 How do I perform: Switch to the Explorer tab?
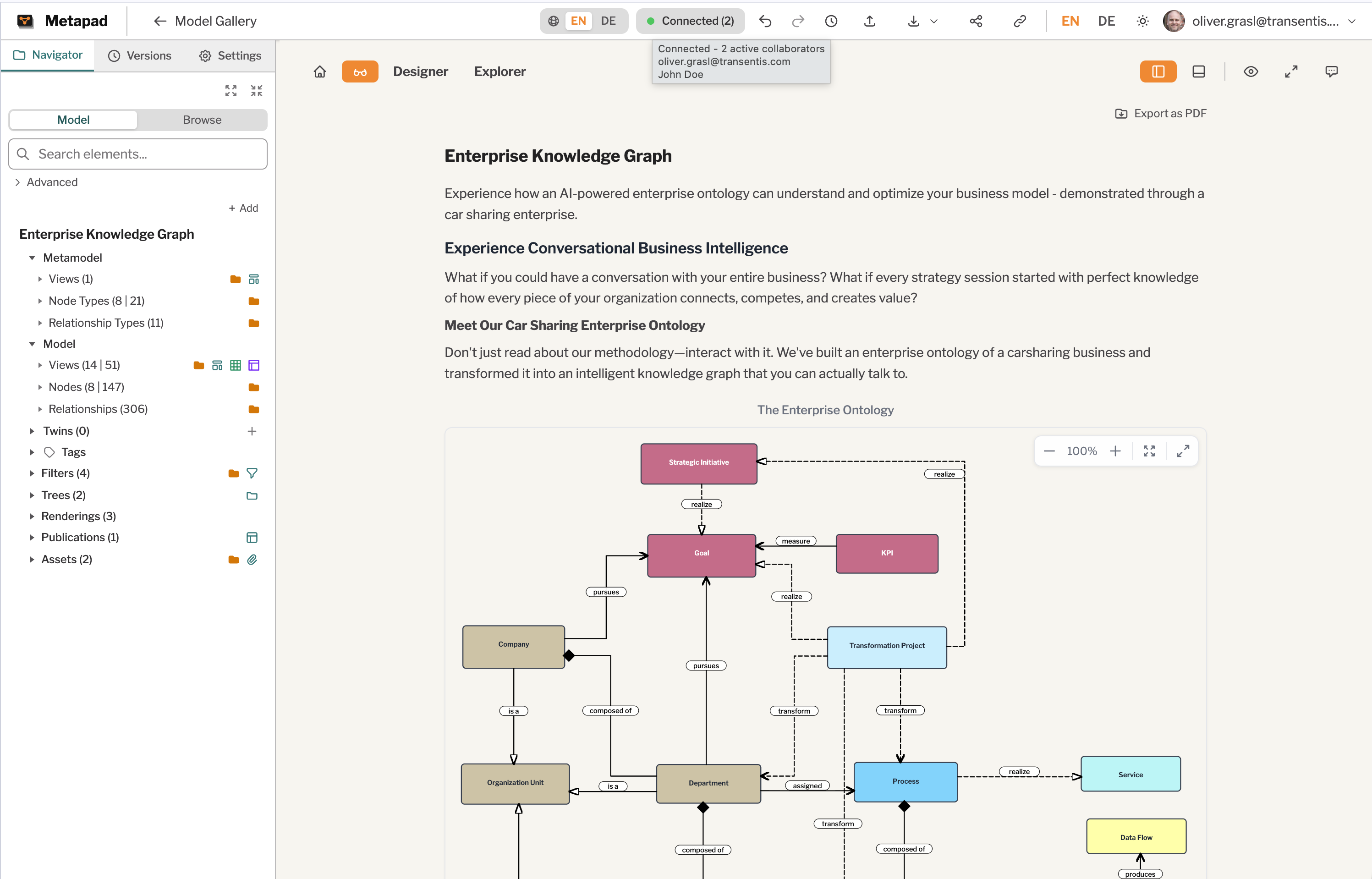500,71
